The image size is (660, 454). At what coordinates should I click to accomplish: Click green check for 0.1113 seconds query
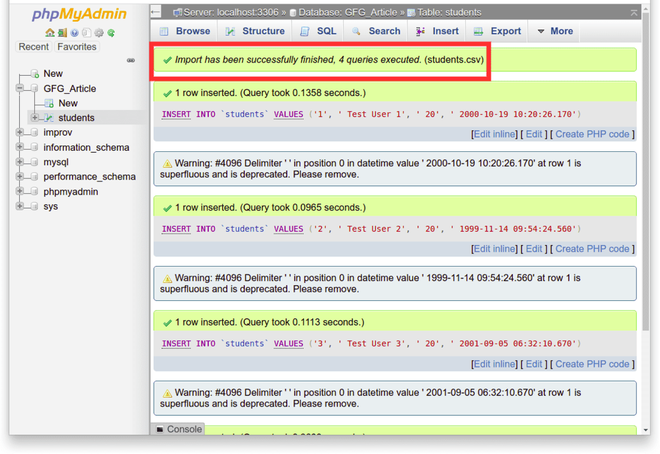point(167,323)
